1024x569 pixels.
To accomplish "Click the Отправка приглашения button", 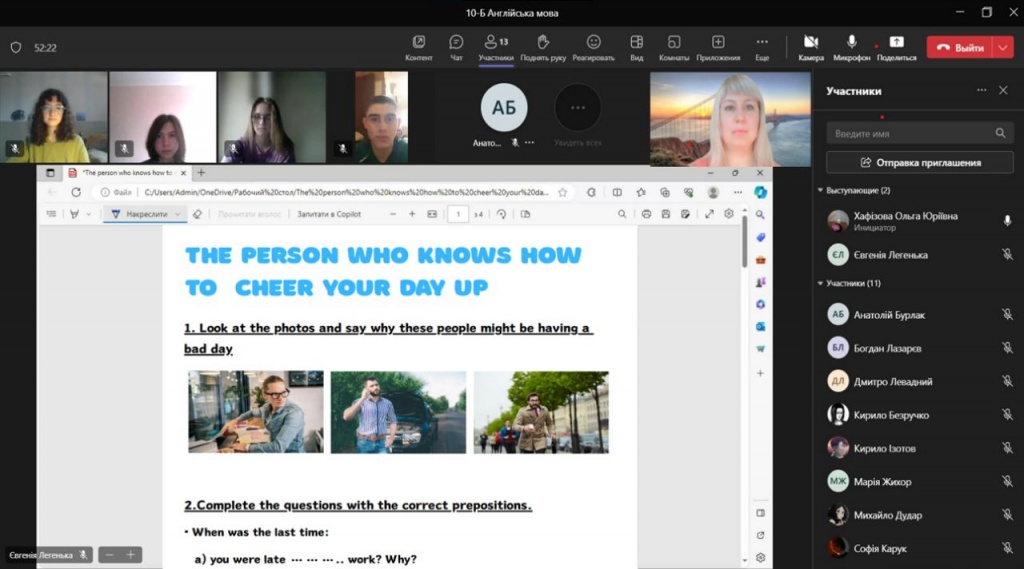I will (919, 162).
